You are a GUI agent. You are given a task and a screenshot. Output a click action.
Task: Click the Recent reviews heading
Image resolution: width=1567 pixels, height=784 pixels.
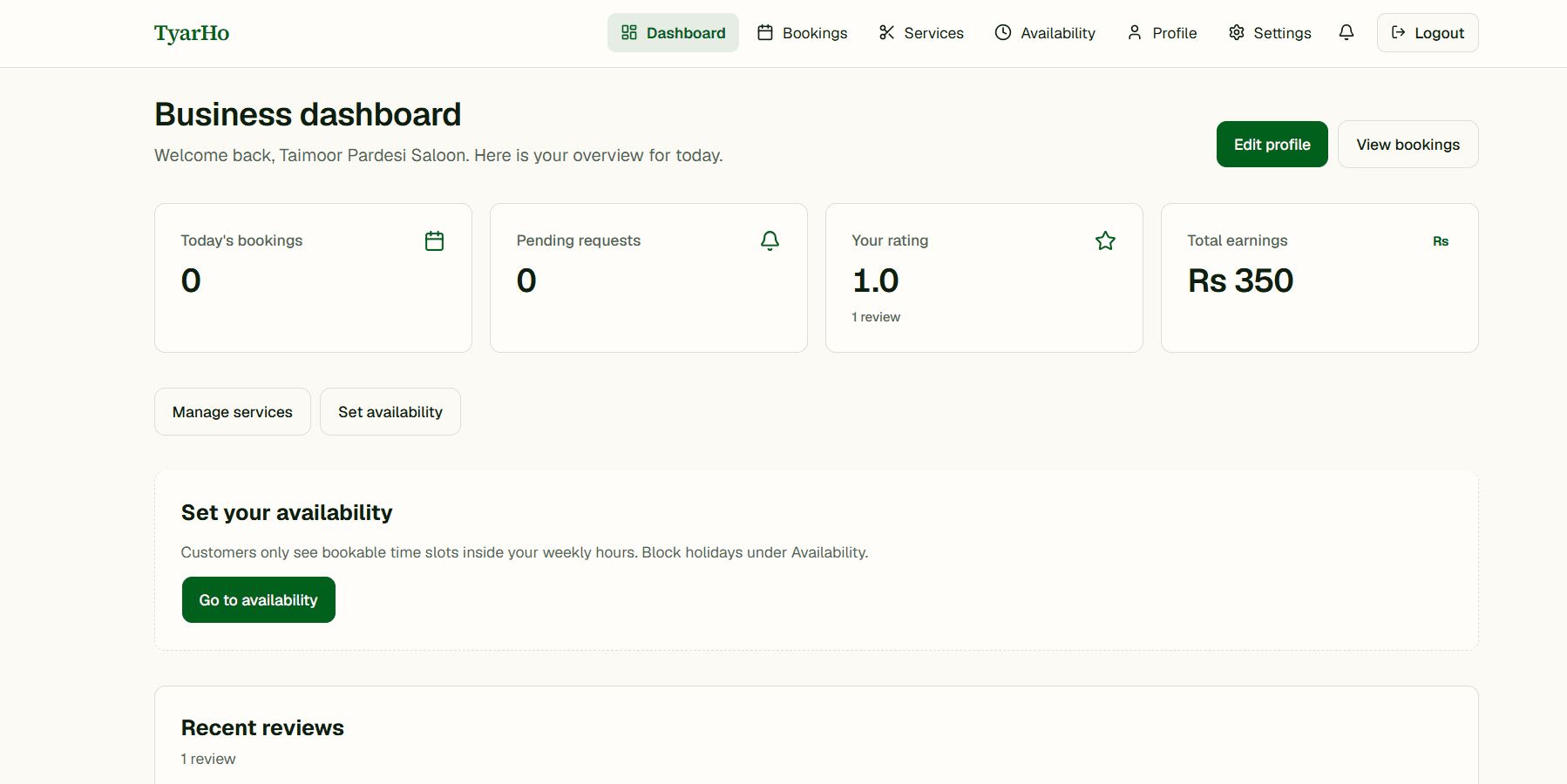tap(262, 727)
